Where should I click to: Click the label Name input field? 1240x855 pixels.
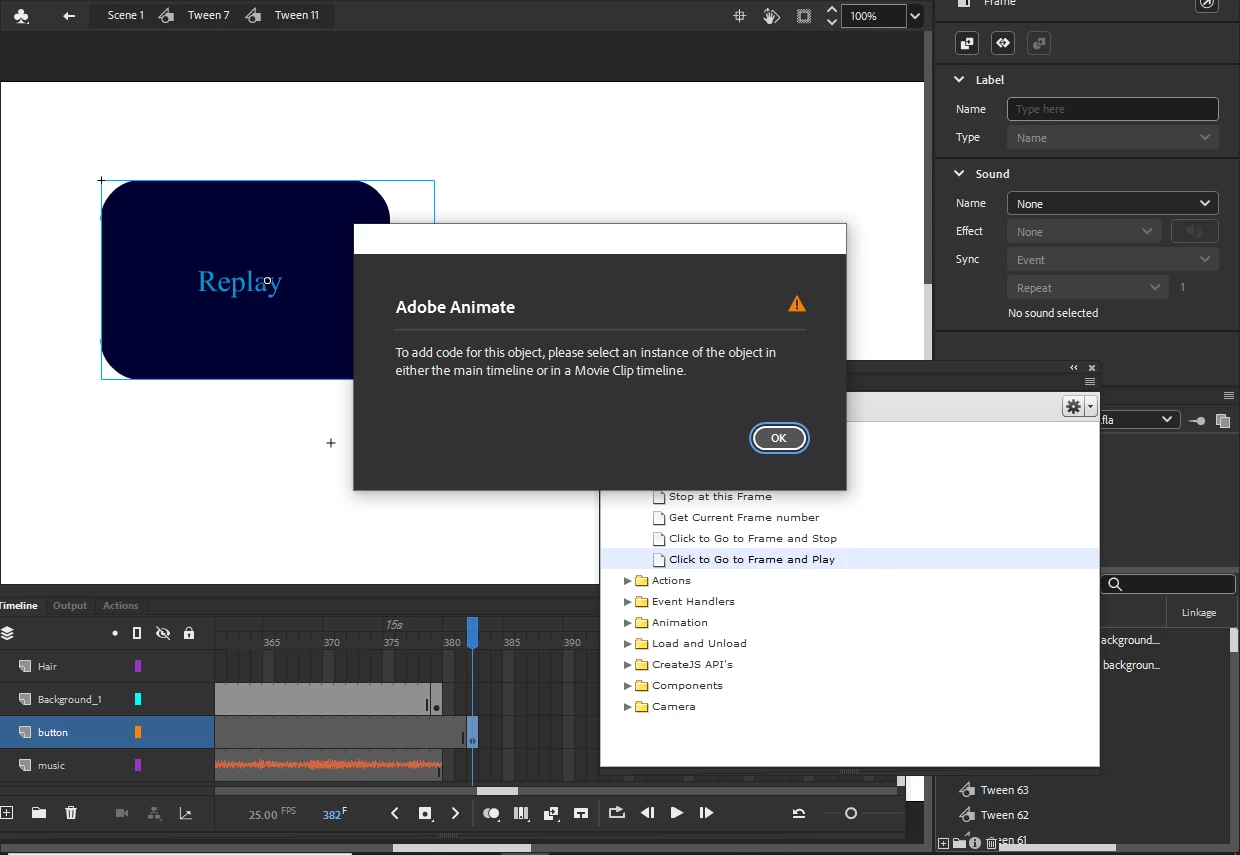coord(1113,109)
